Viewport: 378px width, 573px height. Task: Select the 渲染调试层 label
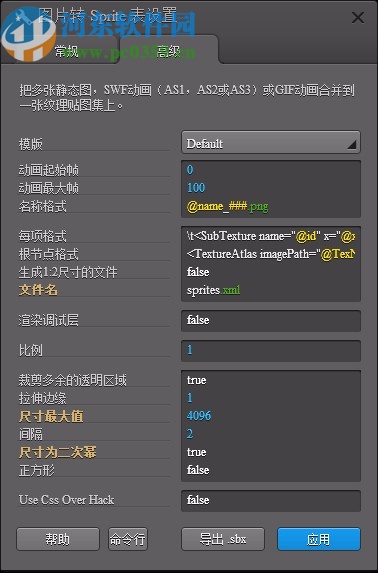[49, 320]
